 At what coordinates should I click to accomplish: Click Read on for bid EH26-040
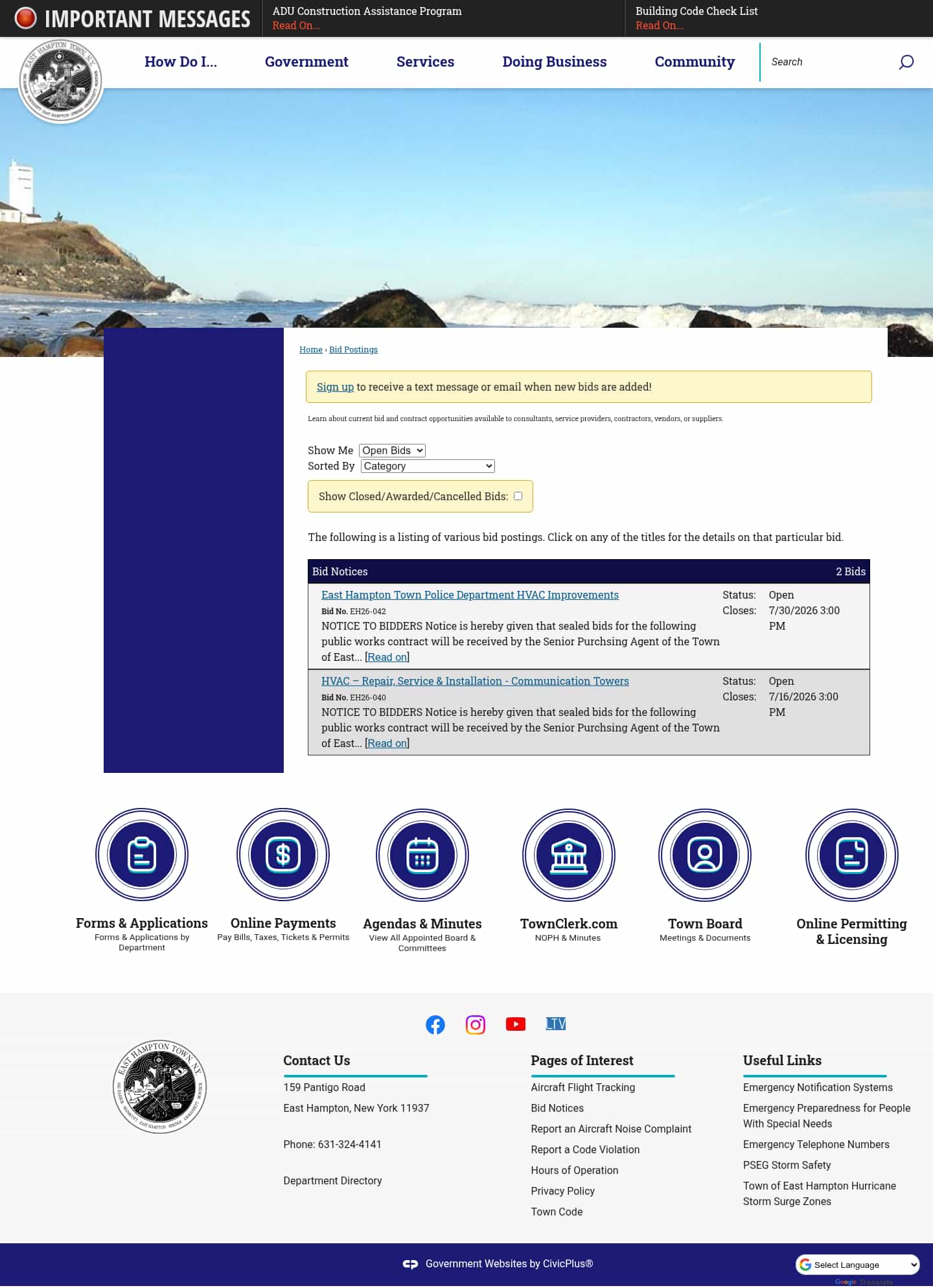pyautogui.click(x=387, y=743)
